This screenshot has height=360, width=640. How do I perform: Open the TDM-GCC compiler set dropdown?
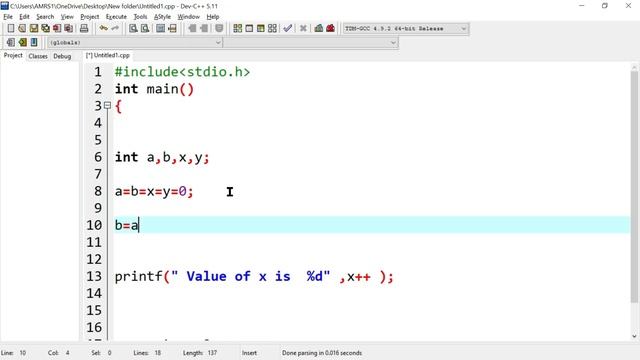point(406,29)
